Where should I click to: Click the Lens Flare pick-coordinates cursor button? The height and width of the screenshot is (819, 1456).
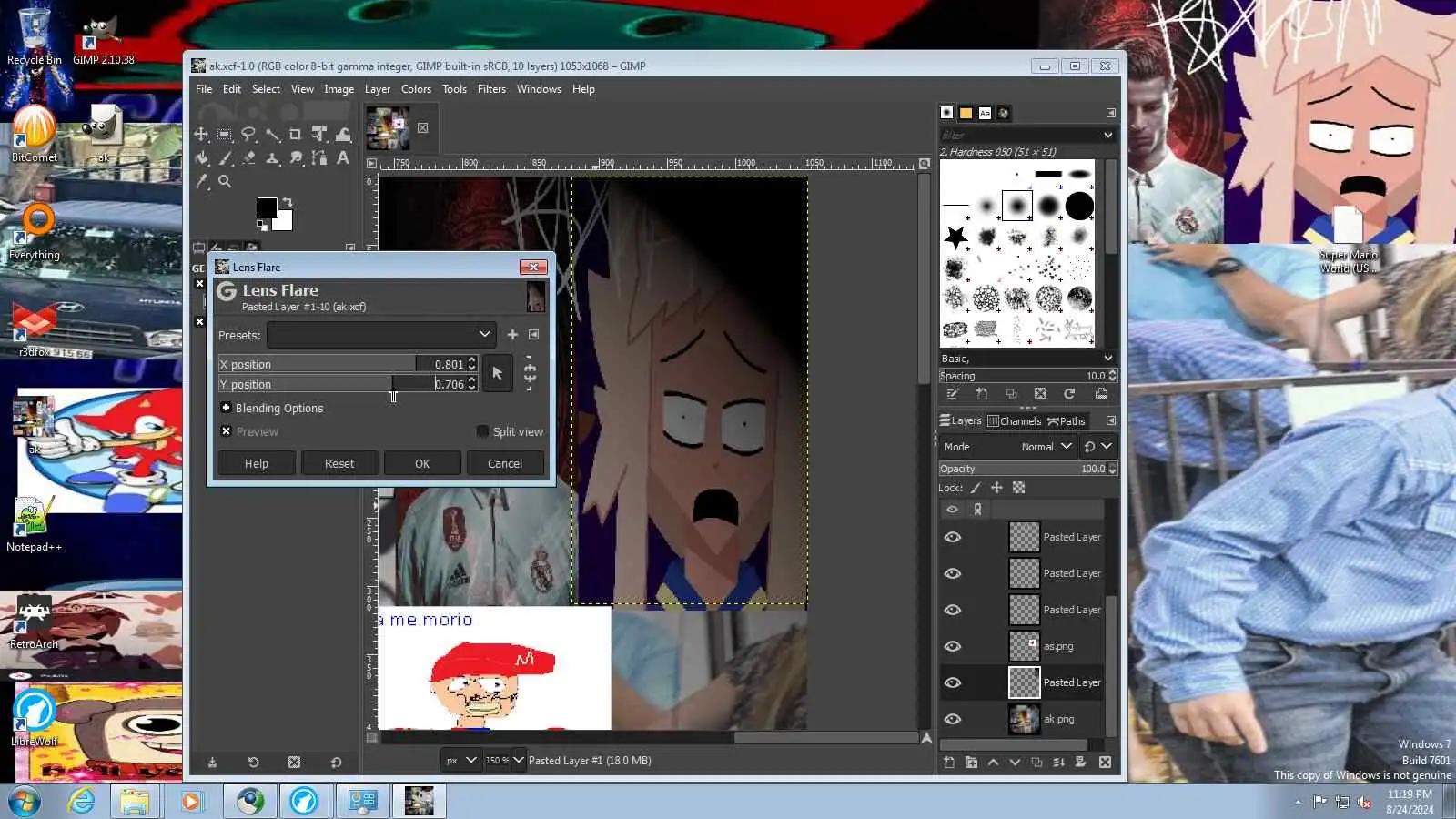click(497, 374)
